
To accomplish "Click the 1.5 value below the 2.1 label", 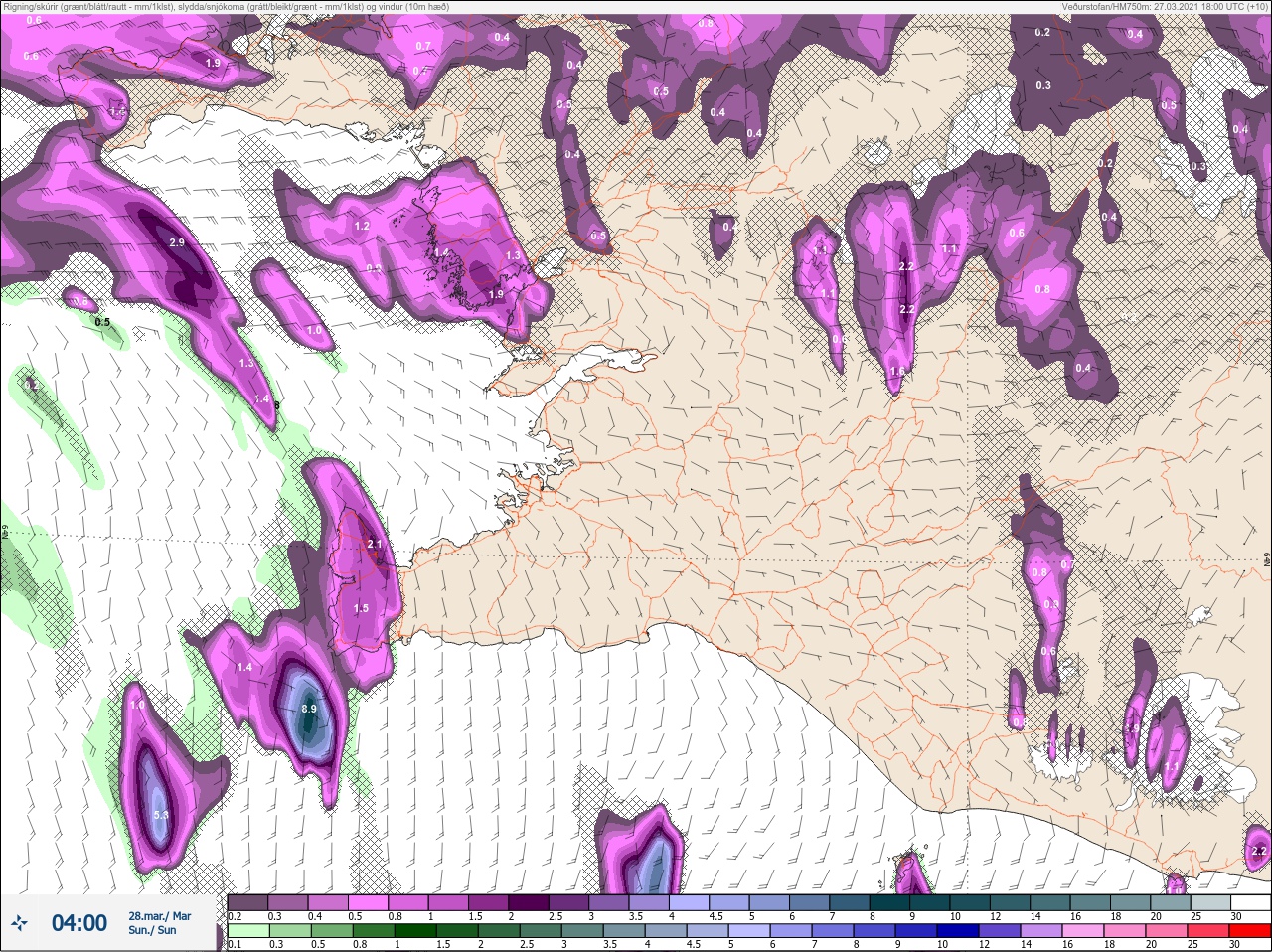I will (x=361, y=608).
